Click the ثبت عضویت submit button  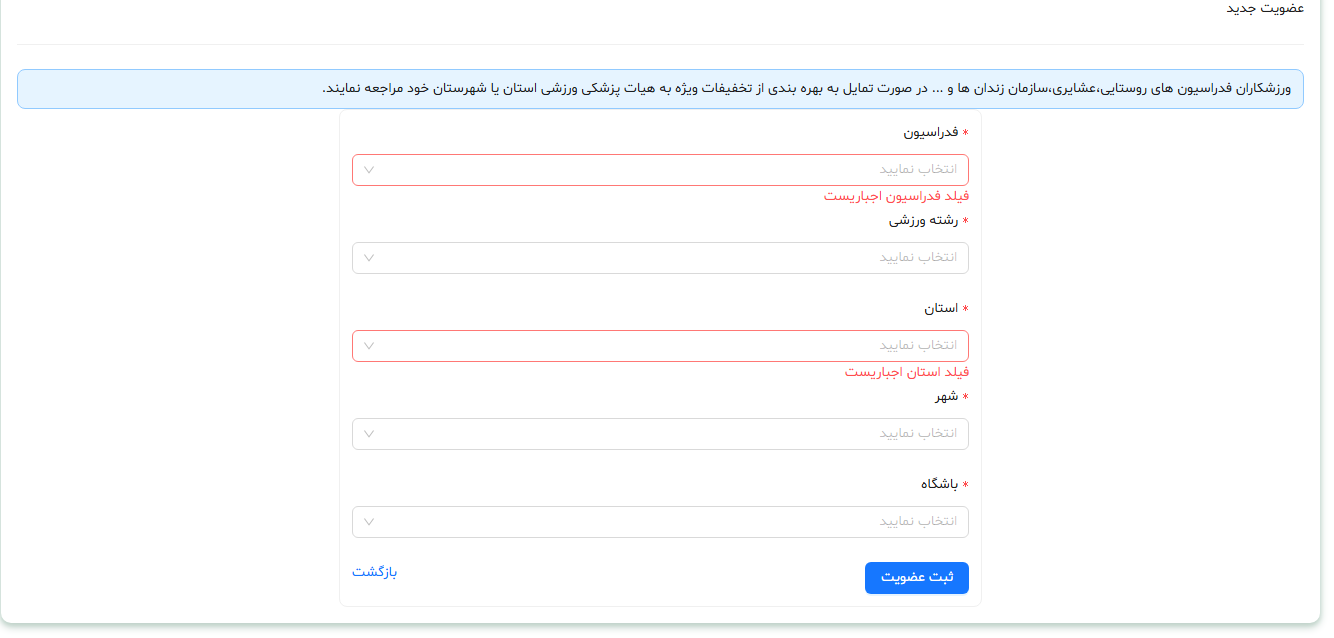[x=916, y=577]
